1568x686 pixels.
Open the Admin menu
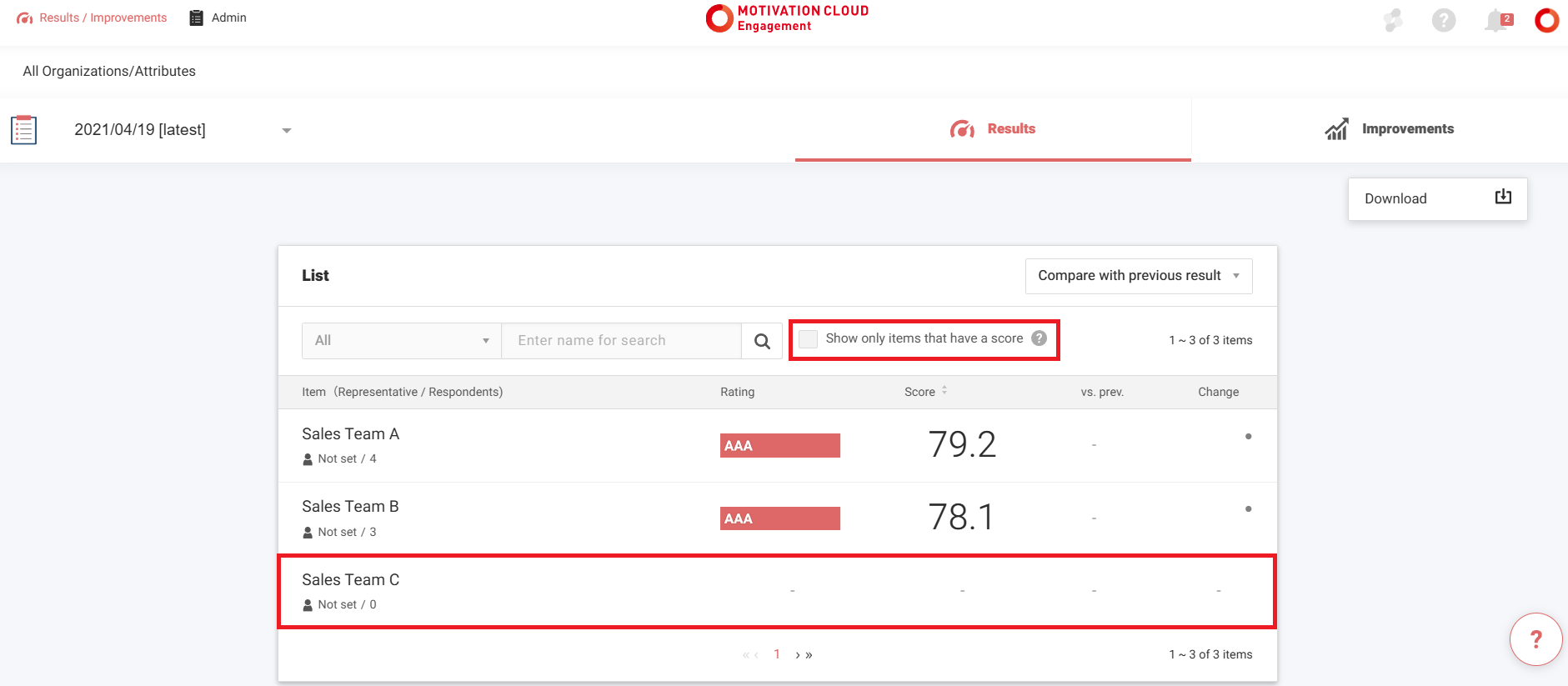pos(218,18)
